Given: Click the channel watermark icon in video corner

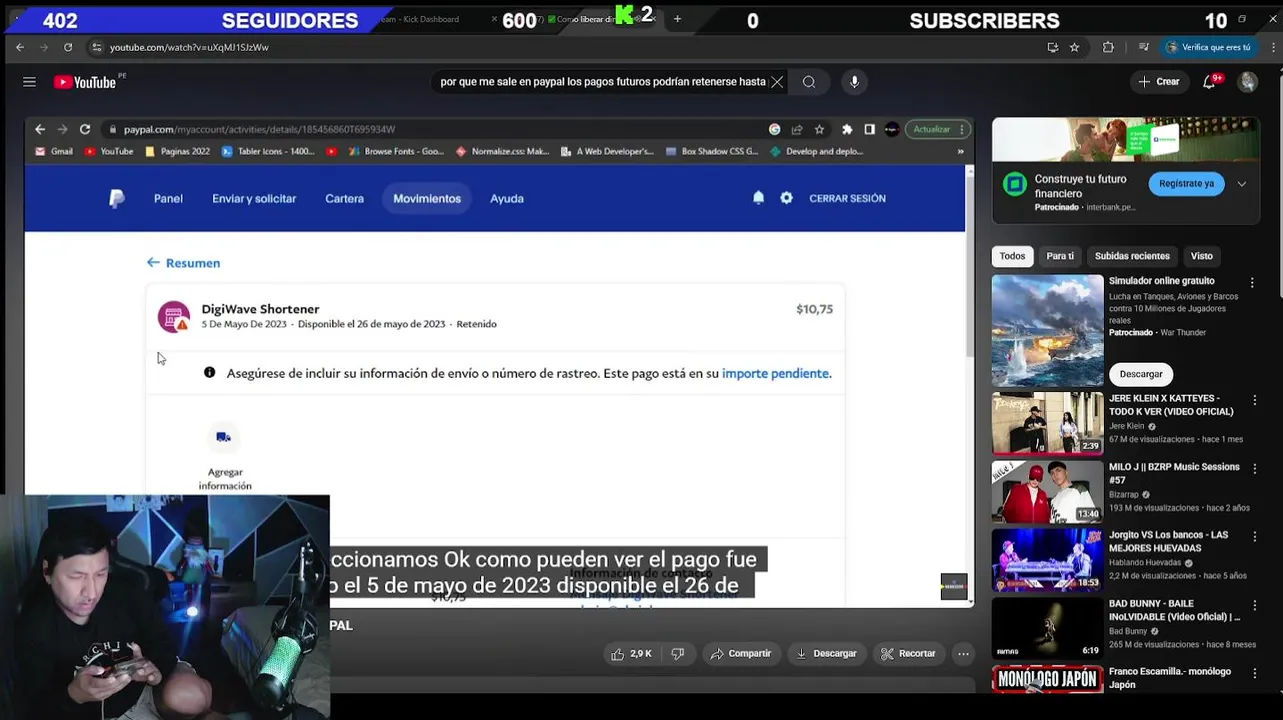Looking at the screenshot, I should pos(954,587).
